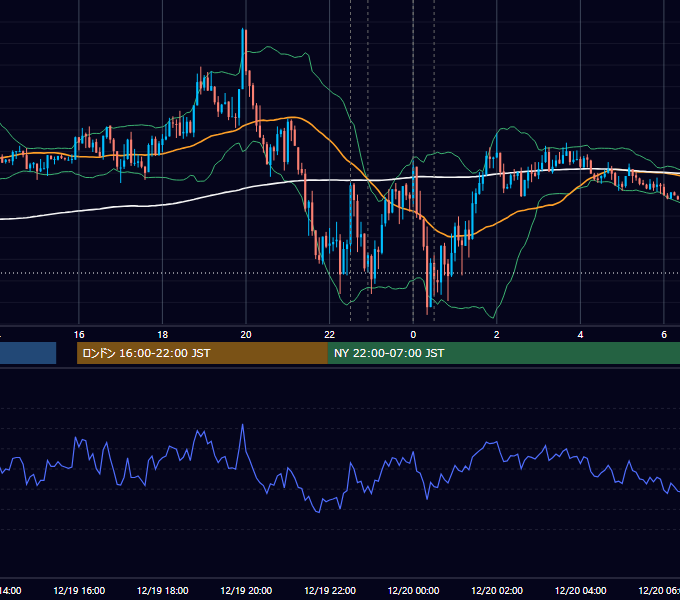Click the hour 18 axis label
Image resolution: width=680 pixels, height=600 pixels.
[163, 335]
